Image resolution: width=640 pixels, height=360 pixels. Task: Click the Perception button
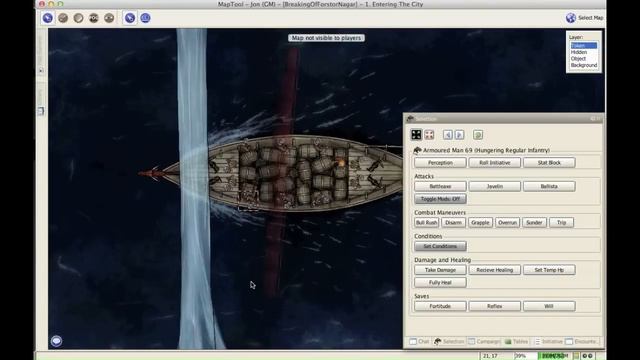[440, 162]
